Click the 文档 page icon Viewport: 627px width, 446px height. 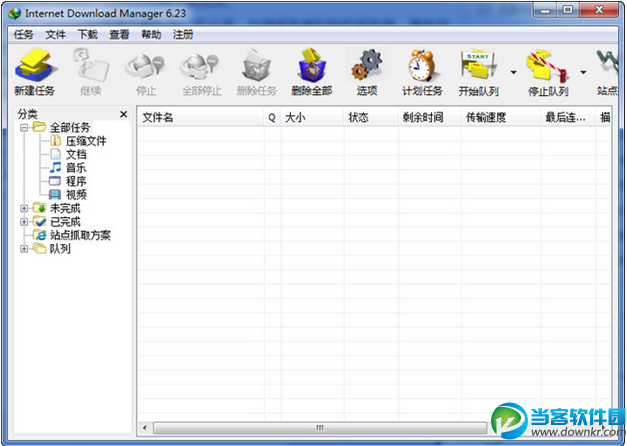55,154
